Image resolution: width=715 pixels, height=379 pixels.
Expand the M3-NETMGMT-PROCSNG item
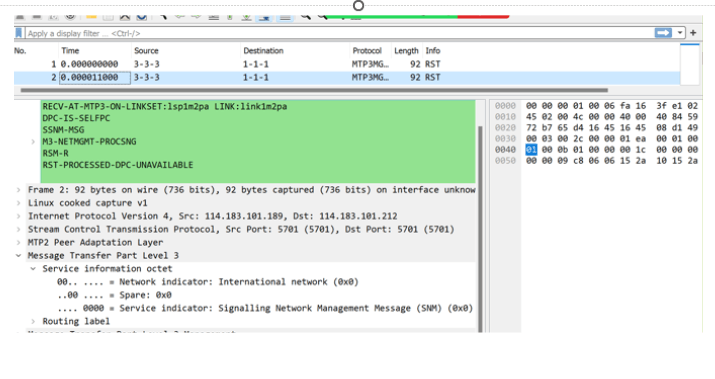pos(33,142)
